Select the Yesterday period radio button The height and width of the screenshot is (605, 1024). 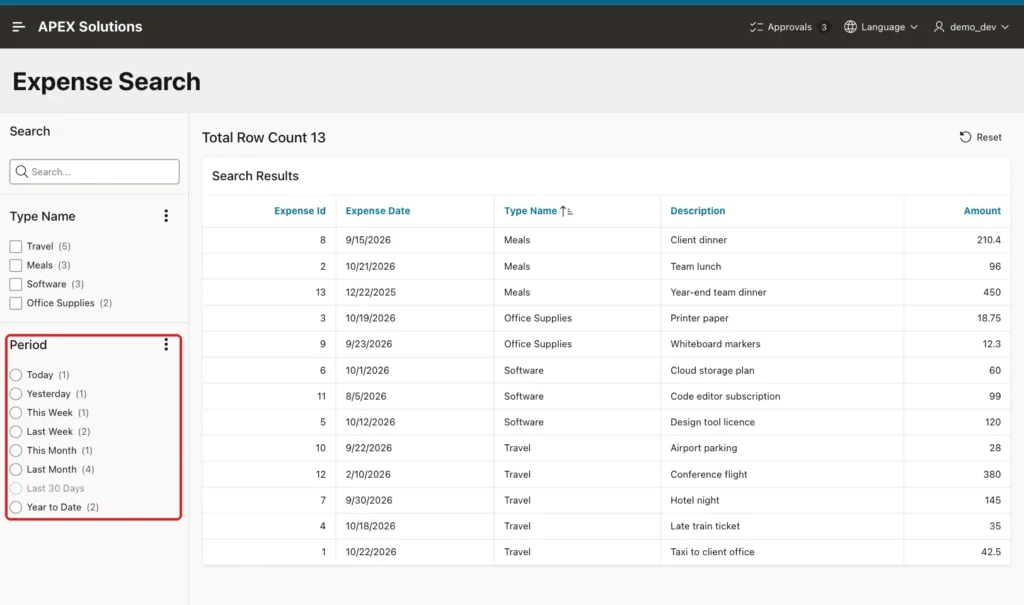(x=16, y=394)
